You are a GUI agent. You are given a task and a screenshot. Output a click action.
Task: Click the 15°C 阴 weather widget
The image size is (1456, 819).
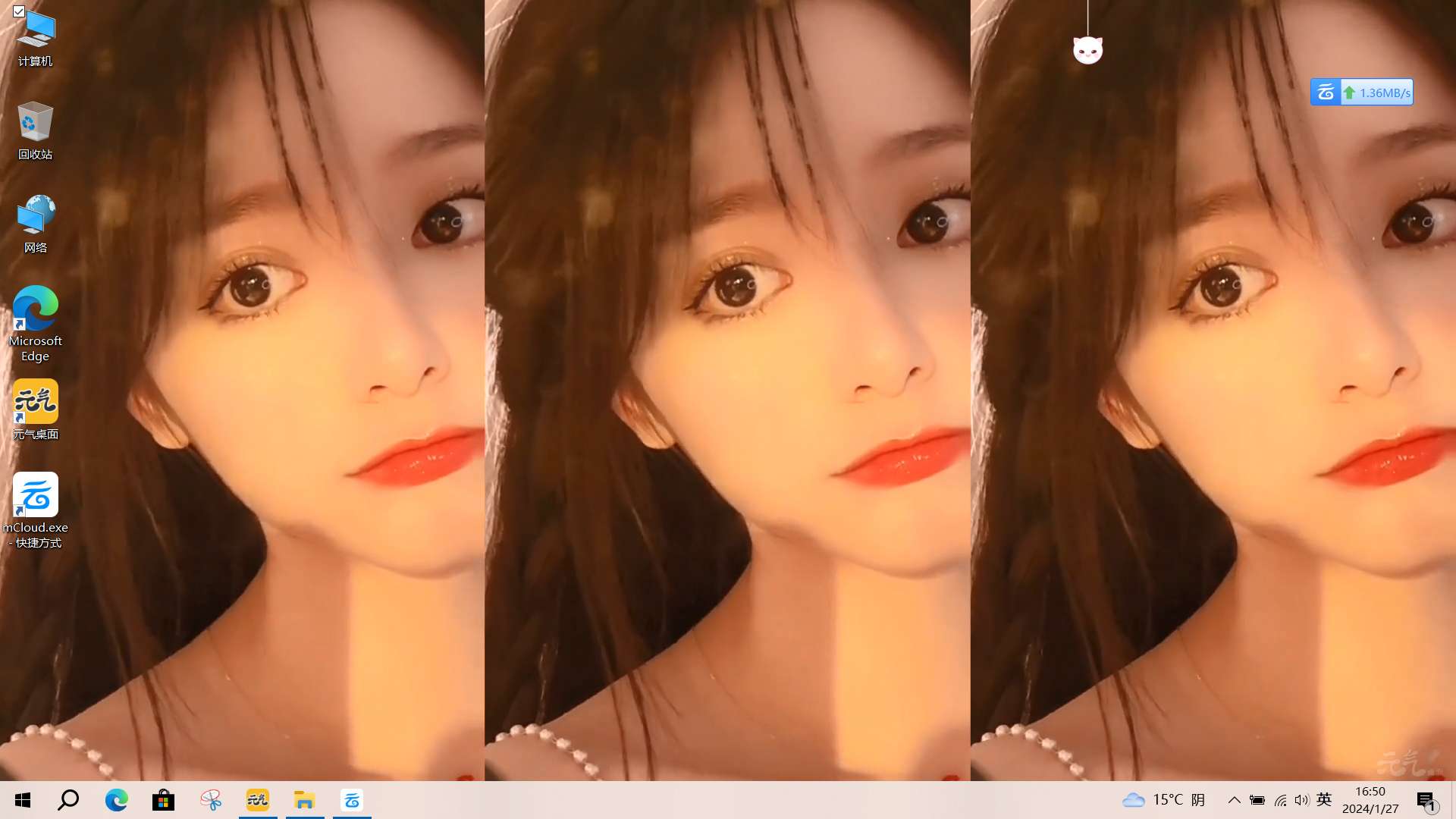click(1164, 800)
